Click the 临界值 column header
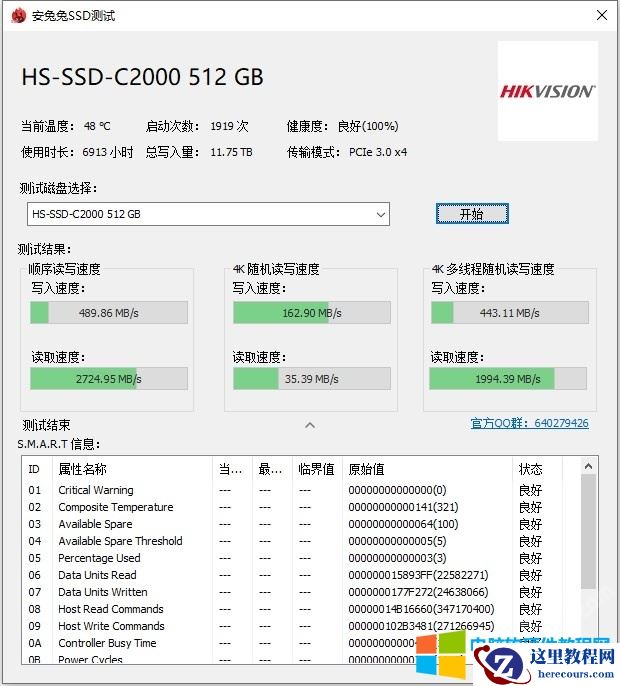 317,469
